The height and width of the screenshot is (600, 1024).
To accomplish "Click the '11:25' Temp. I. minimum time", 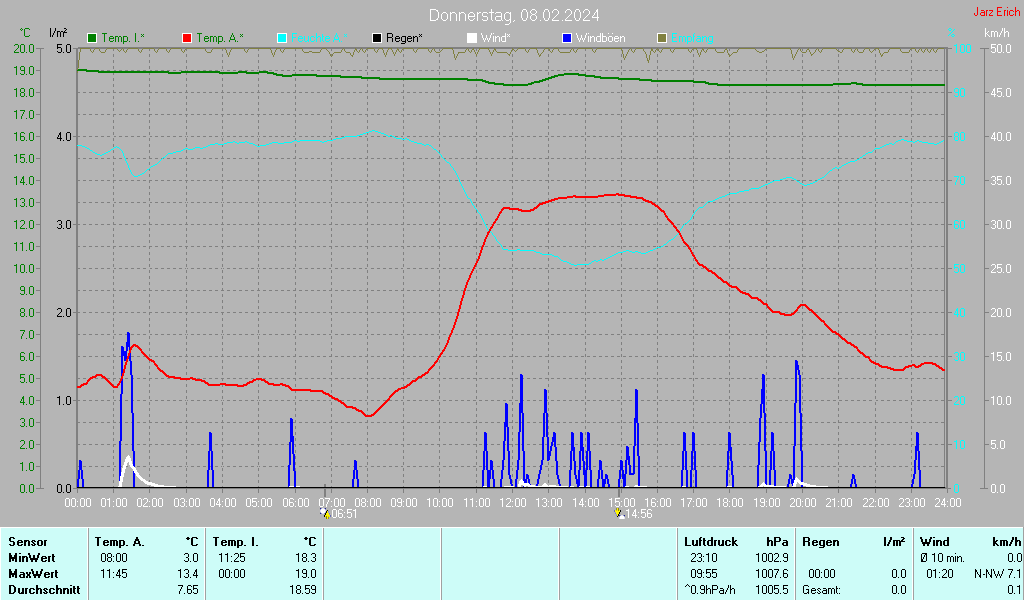I will [231, 558].
